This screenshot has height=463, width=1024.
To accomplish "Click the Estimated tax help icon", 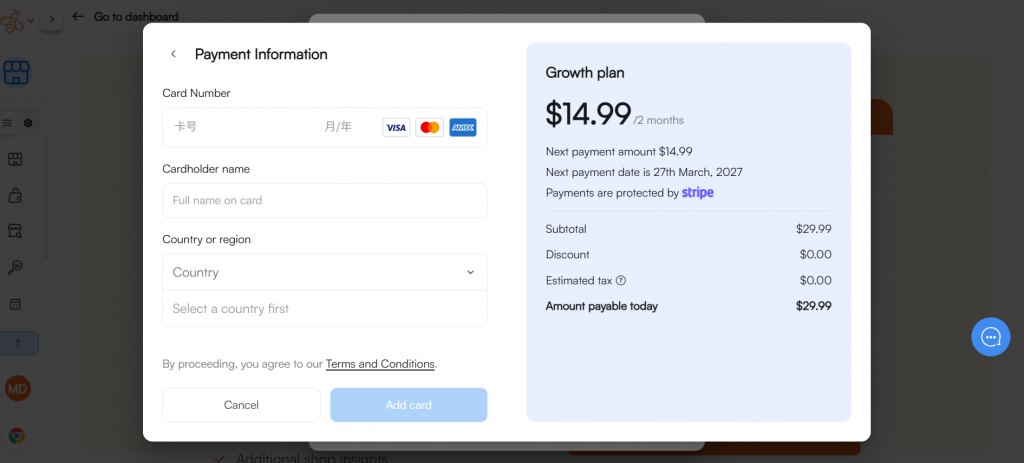I will 621,281.
